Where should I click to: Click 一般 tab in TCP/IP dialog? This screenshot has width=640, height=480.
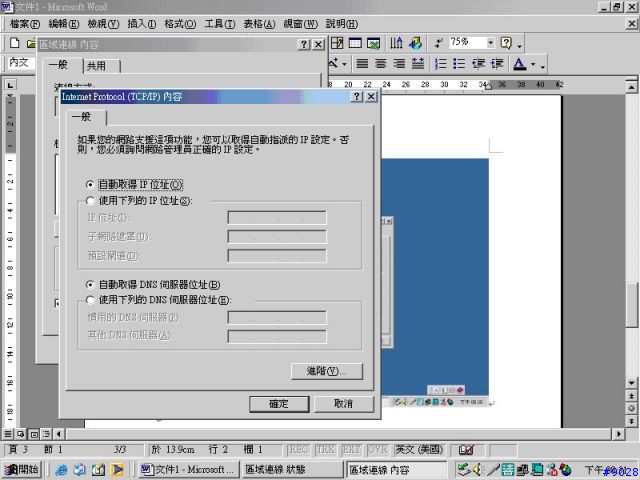click(x=86, y=117)
